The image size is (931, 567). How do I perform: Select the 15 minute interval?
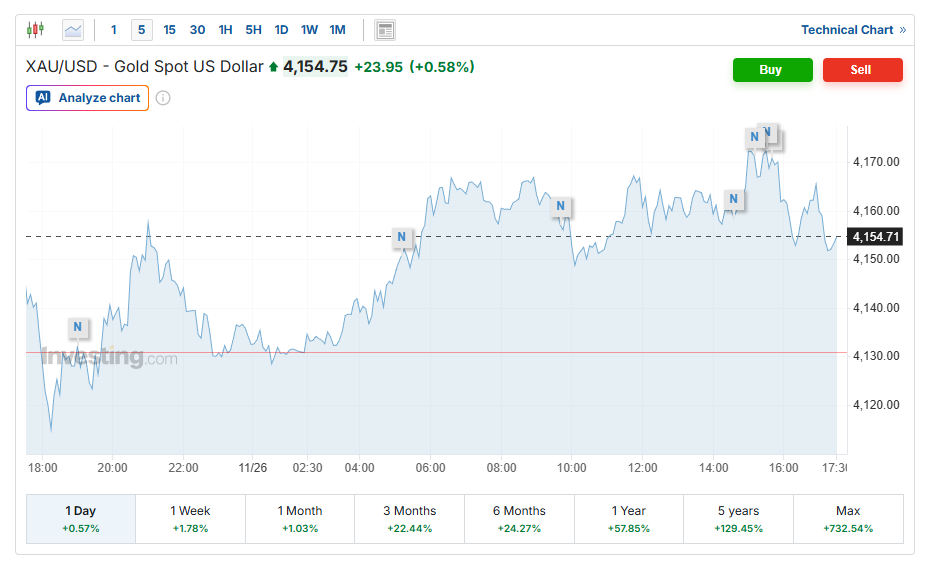click(x=169, y=30)
